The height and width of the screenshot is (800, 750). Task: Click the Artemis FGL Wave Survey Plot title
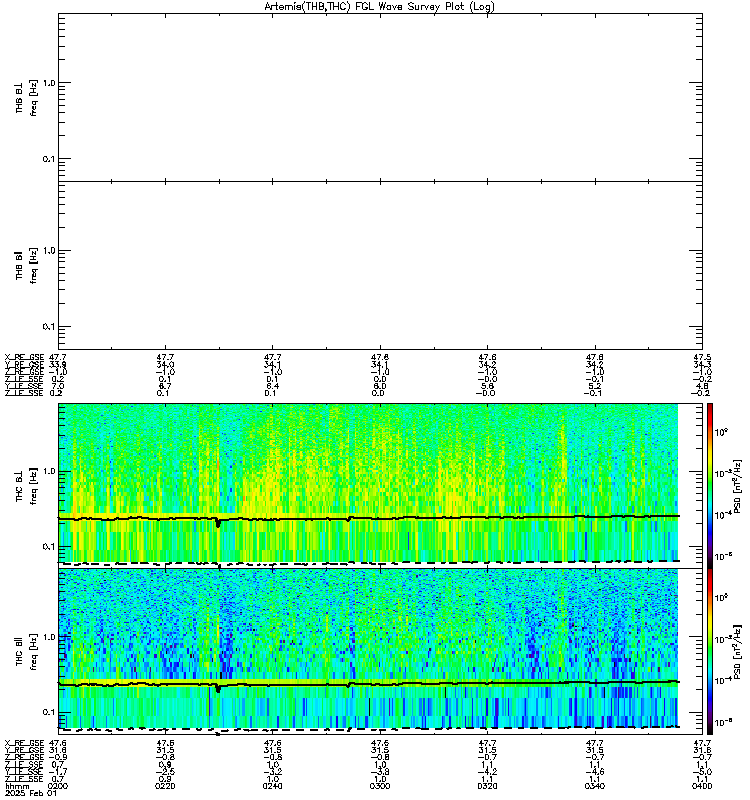[x=379, y=7]
